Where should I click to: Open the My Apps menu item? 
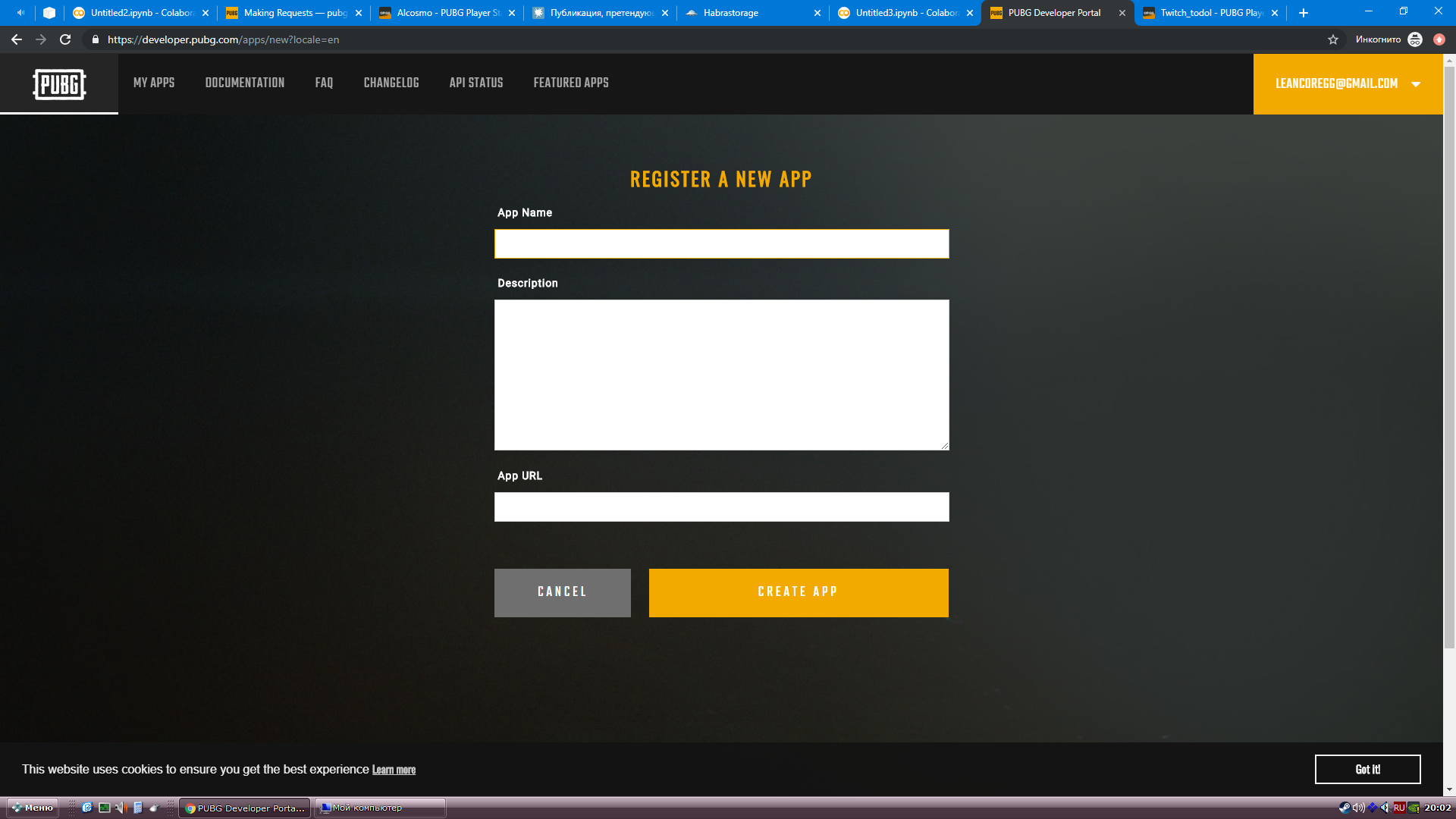point(154,83)
